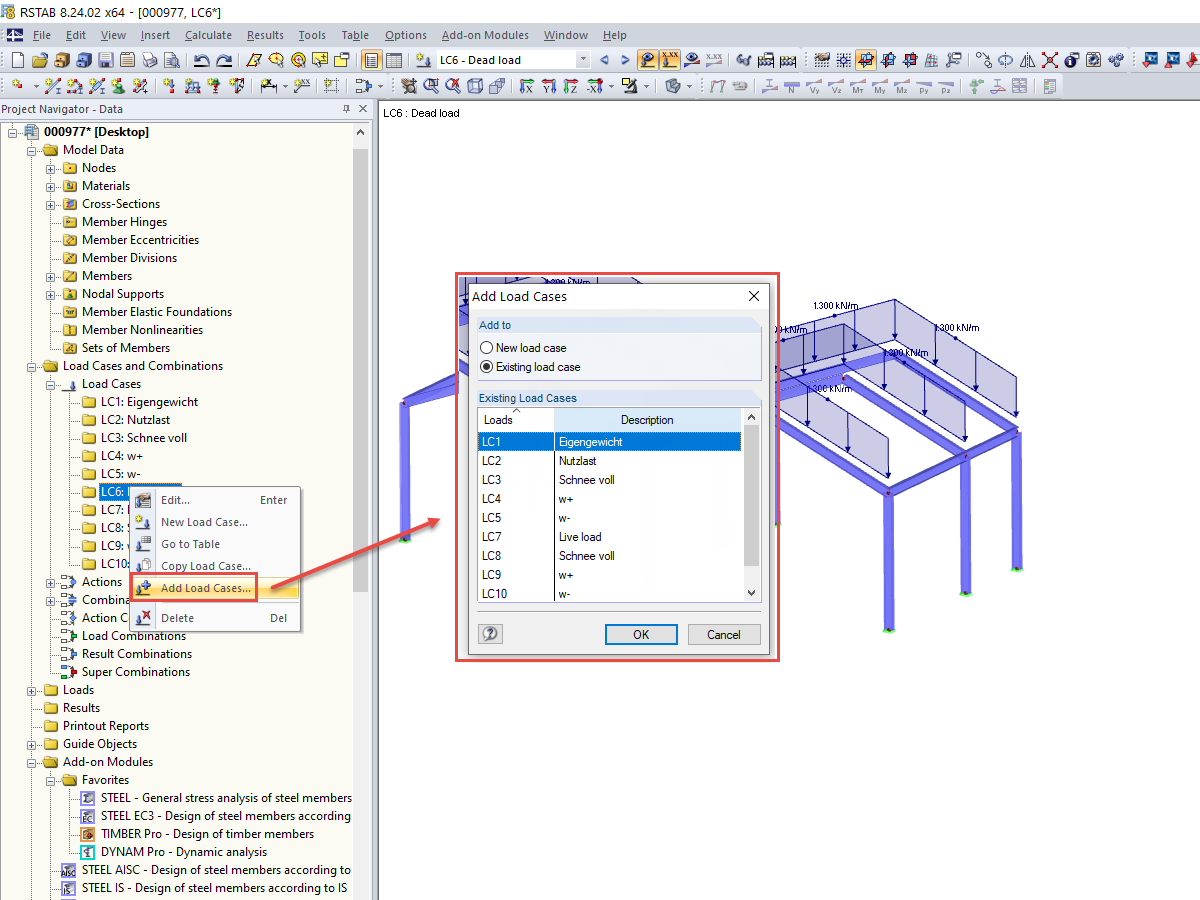Show shear force Vy diagram icon
This screenshot has width=1200, height=900.
tap(814, 86)
